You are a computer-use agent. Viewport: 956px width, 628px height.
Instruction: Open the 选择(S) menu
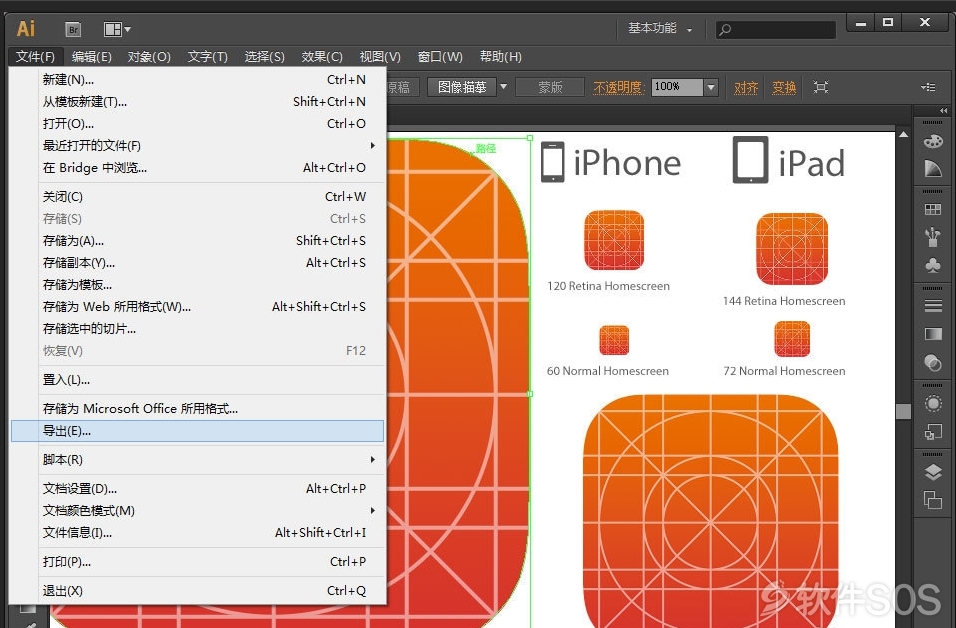[264, 57]
